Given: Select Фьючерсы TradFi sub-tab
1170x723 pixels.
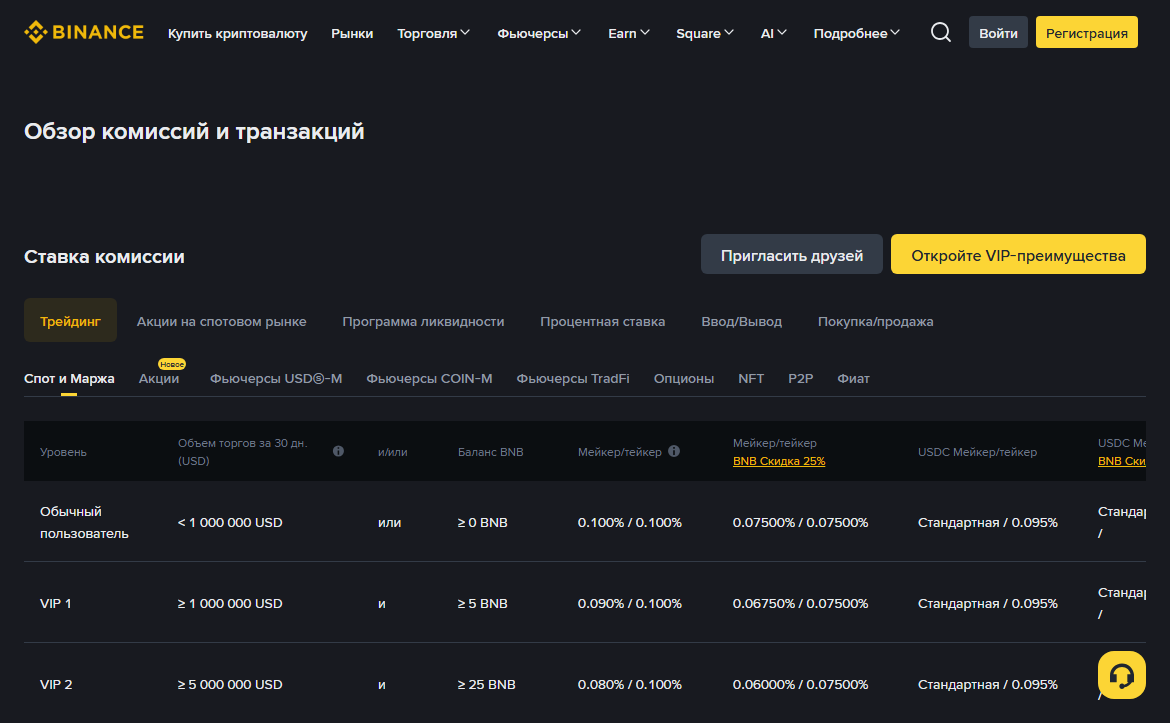Looking at the screenshot, I should pos(573,378).
